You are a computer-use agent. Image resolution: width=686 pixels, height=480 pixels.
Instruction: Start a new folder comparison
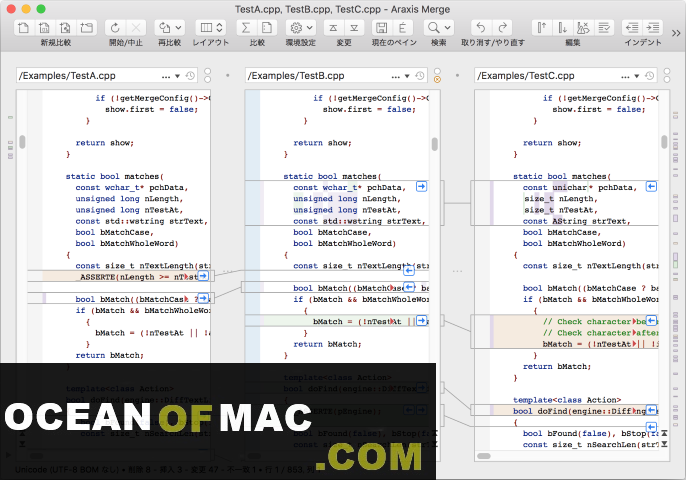coord(86,28)
